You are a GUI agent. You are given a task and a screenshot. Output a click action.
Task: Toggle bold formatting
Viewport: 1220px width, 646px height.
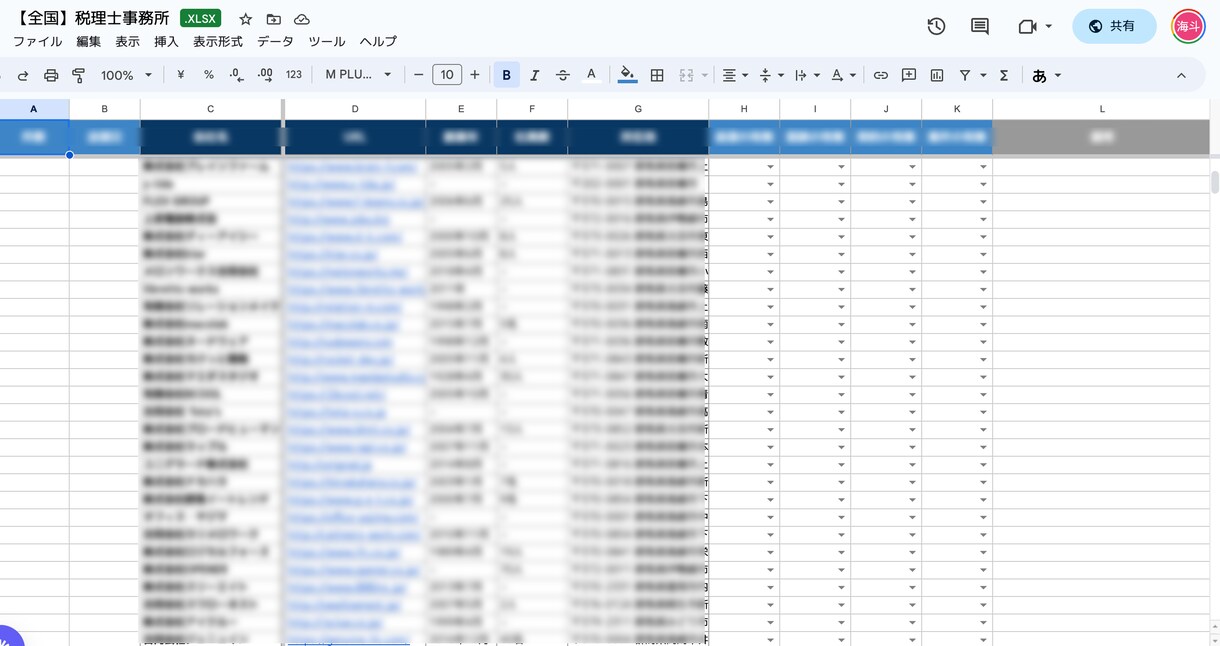click(x=507, y=75)
